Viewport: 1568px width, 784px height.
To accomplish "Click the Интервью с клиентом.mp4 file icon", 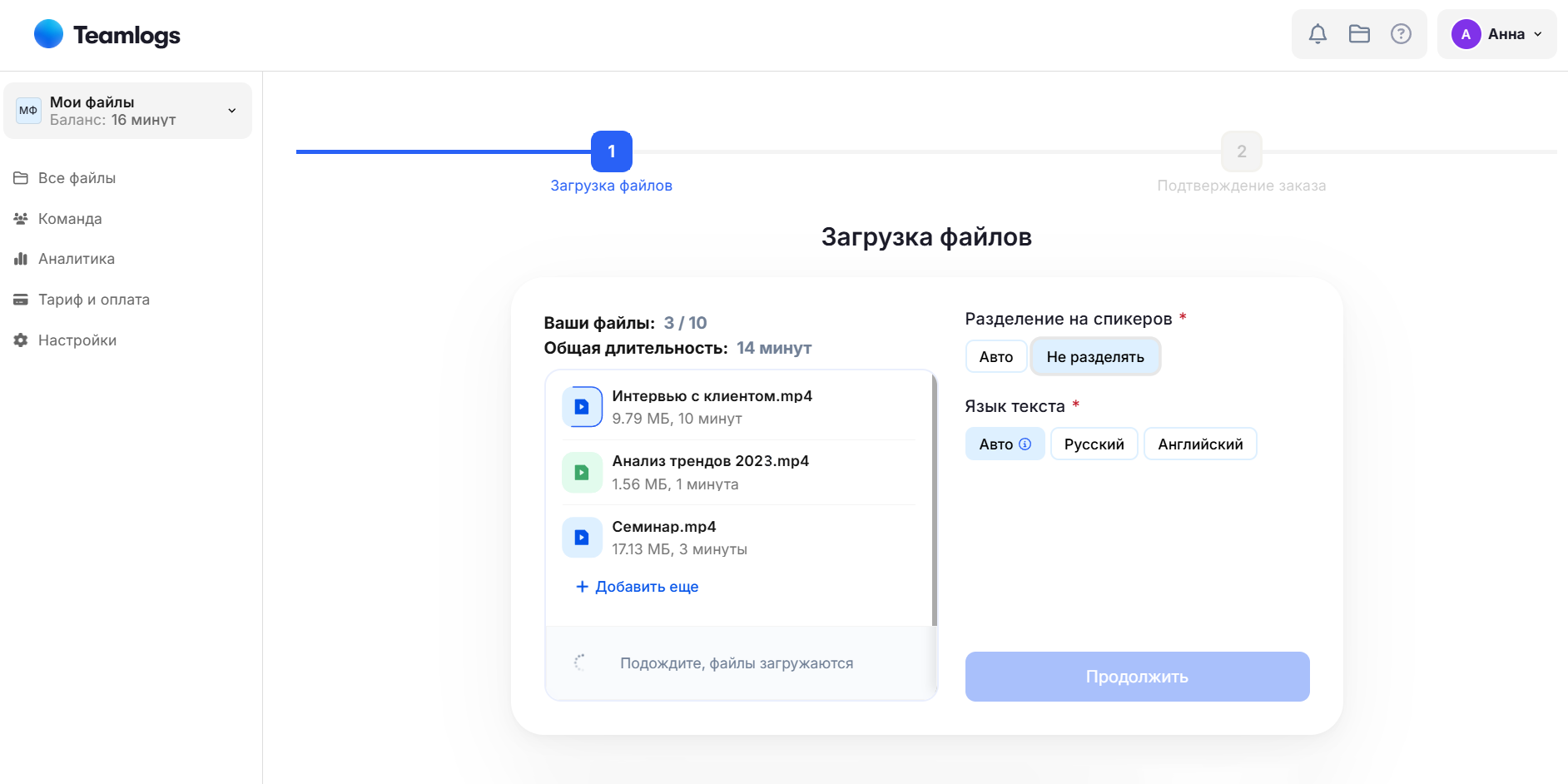I will 582,407.
